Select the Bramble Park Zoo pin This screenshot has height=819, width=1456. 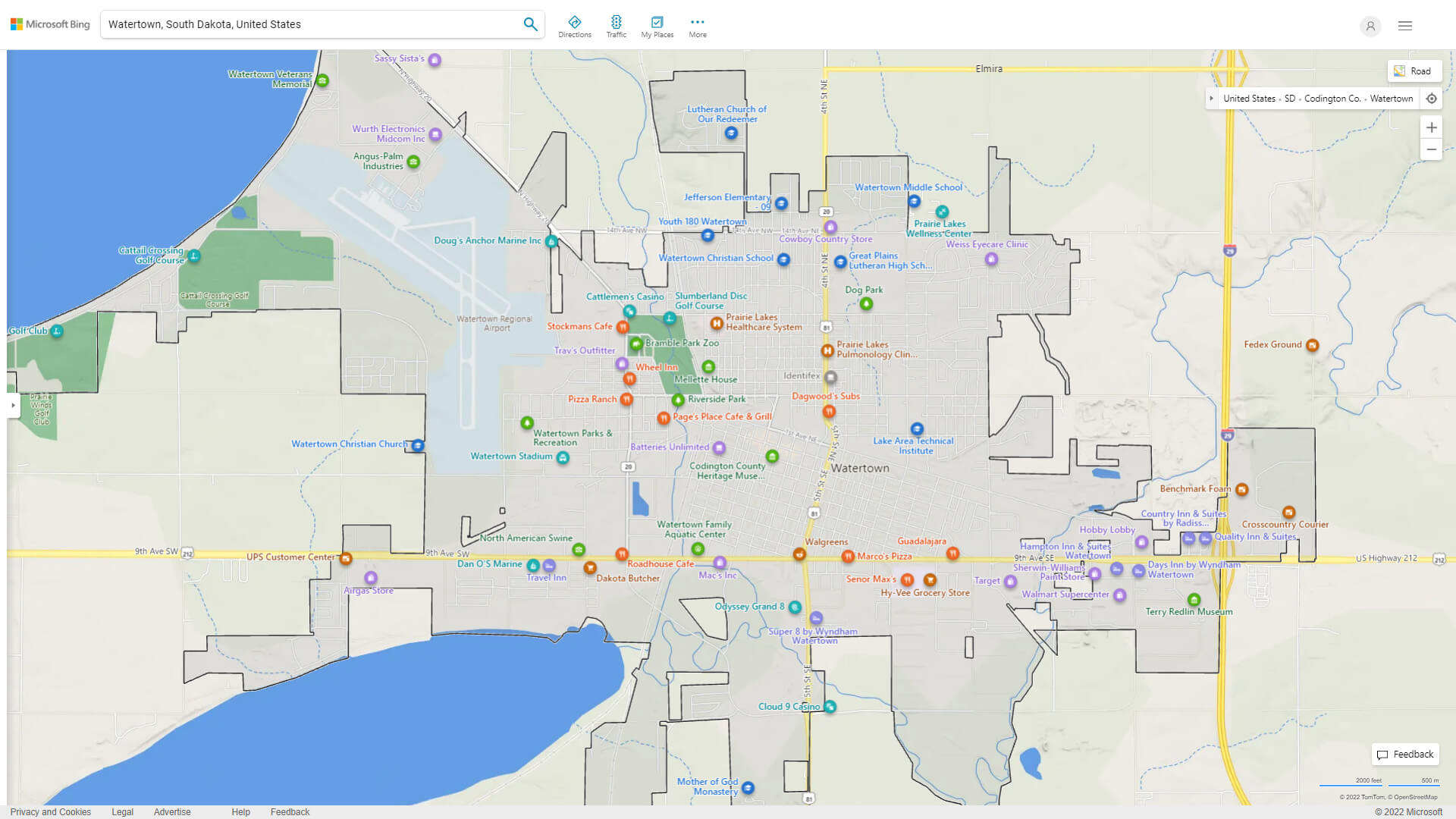[x=637, y=344]
